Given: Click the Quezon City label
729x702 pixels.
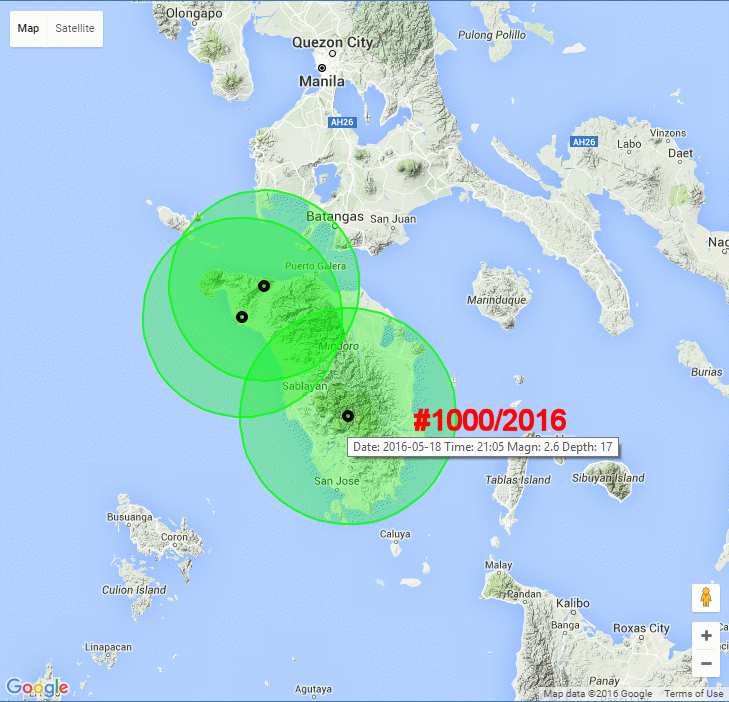Looking at the screenshot, I should click(x=332, y=43).
